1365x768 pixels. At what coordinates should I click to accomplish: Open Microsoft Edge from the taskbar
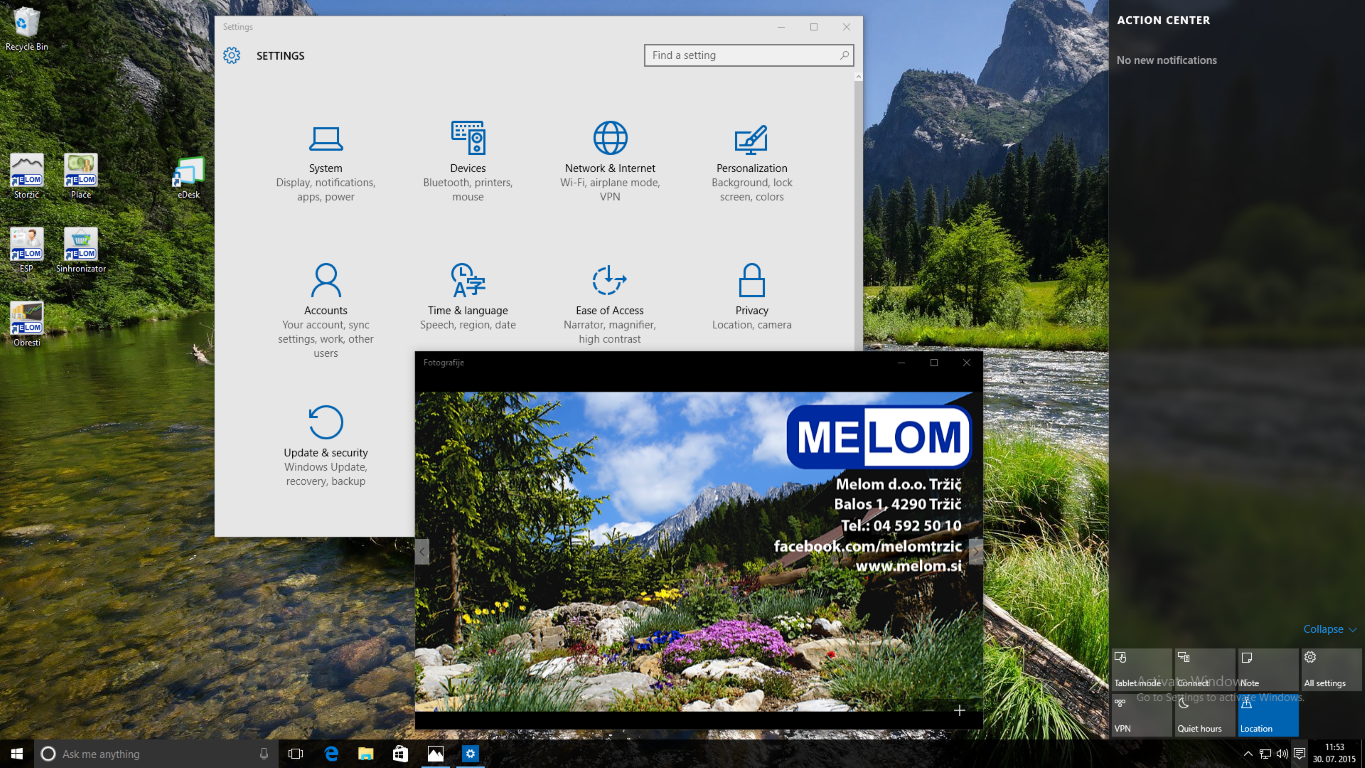tap(331, 754)
